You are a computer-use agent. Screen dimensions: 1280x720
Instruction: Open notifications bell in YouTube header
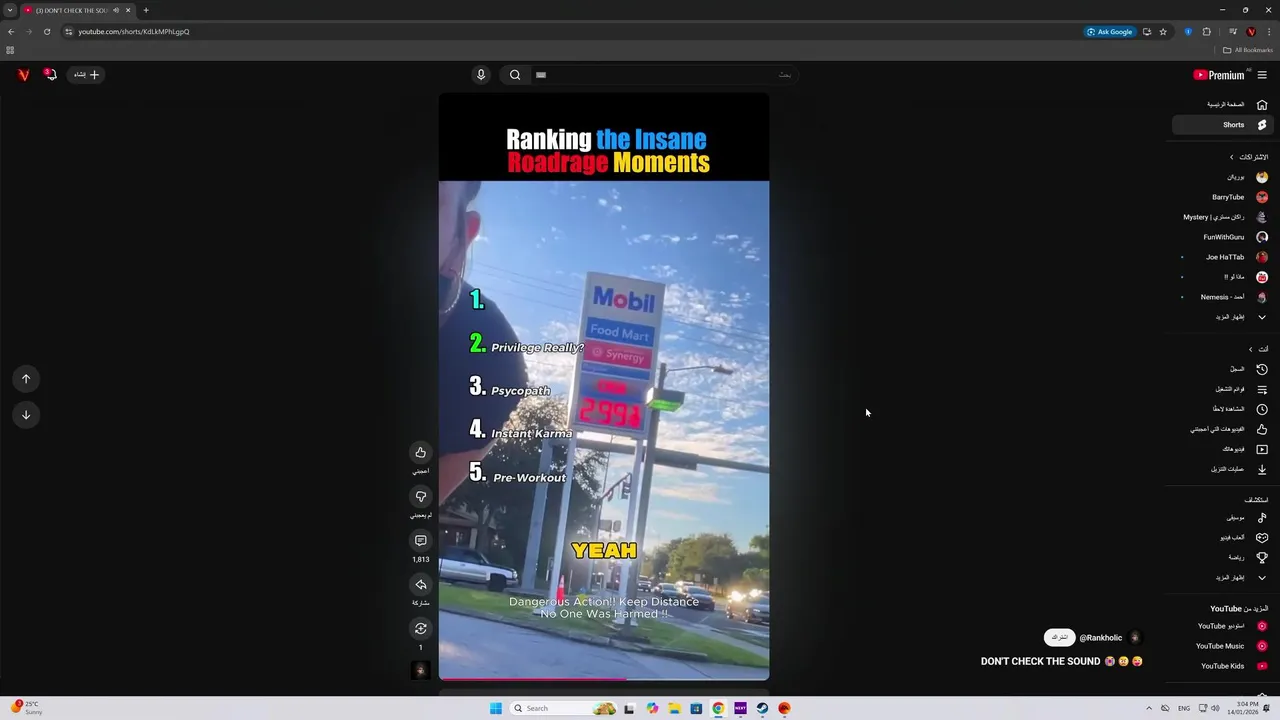pyautogui.click(x=50, y=74)
